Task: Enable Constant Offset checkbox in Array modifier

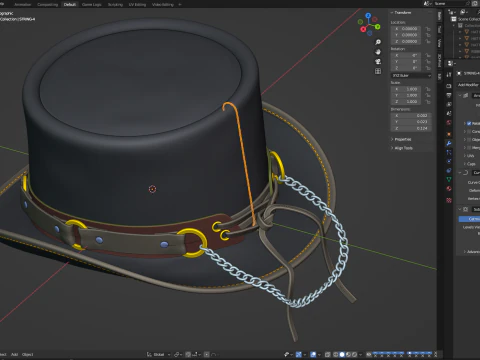Action: click(x=469, y=131)
